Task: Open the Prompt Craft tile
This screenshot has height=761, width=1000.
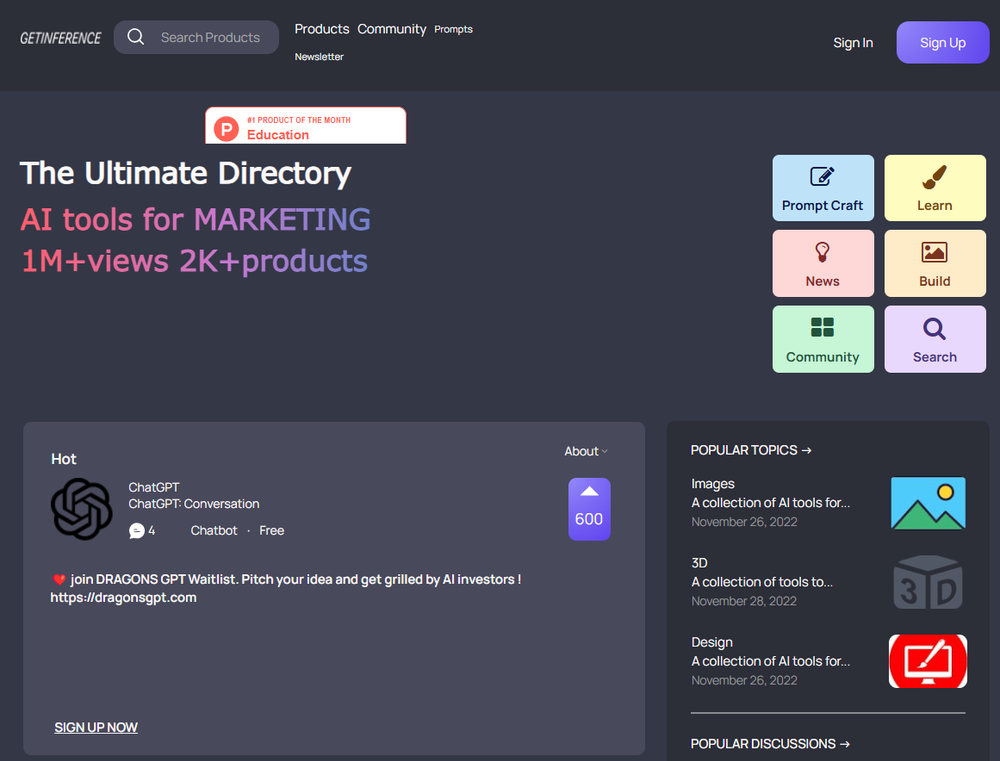Action: click(823, 188)
